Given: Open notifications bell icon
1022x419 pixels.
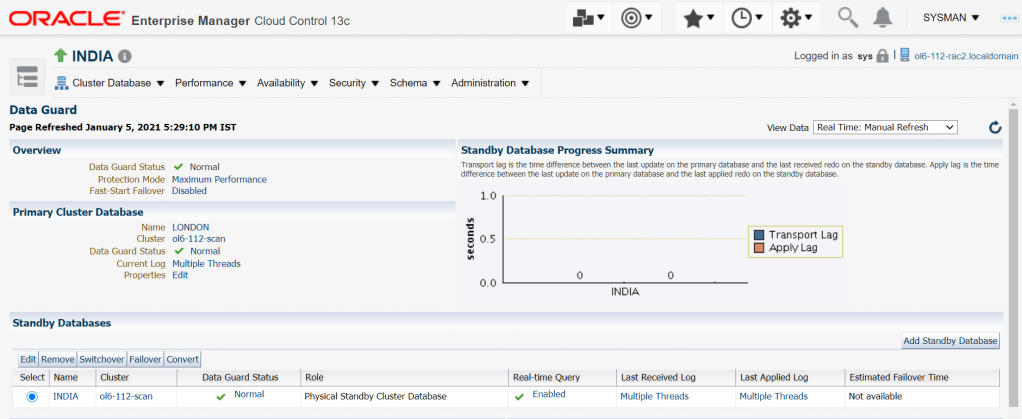Looking at the screenshot, I should coord(883,18).
